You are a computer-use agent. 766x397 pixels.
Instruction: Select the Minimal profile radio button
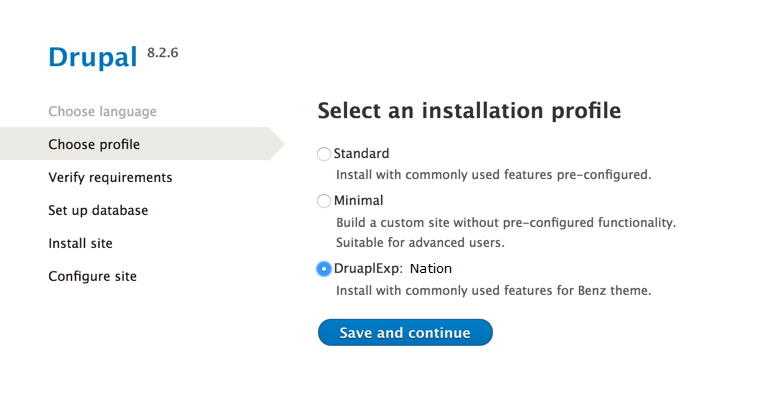click(323, 201)
